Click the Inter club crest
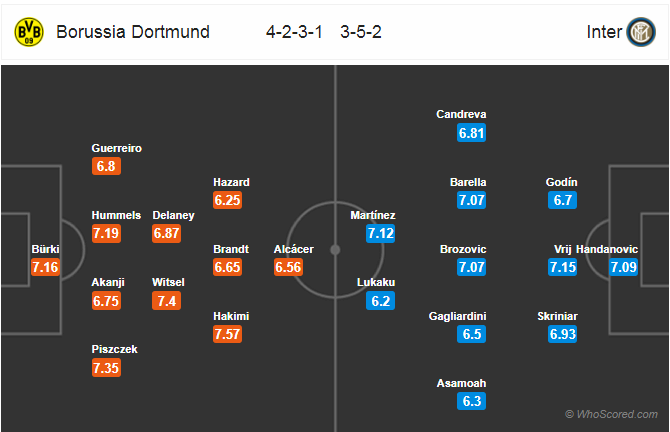 coord(641,32)
